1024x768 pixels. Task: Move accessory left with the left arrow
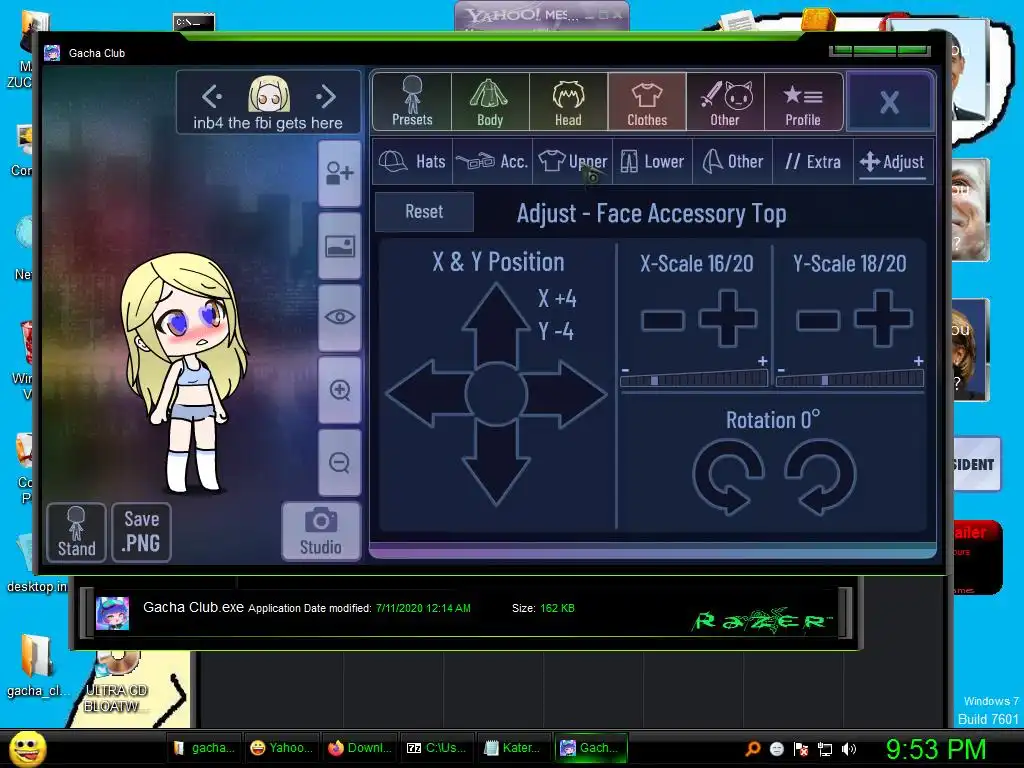[x=427, y=394]
